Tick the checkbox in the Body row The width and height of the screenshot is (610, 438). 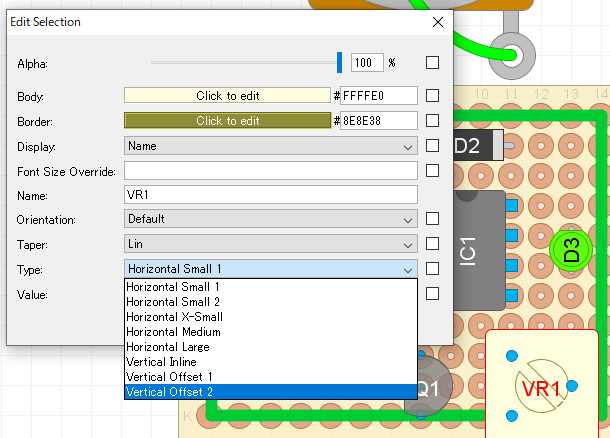tap(432, 96)
